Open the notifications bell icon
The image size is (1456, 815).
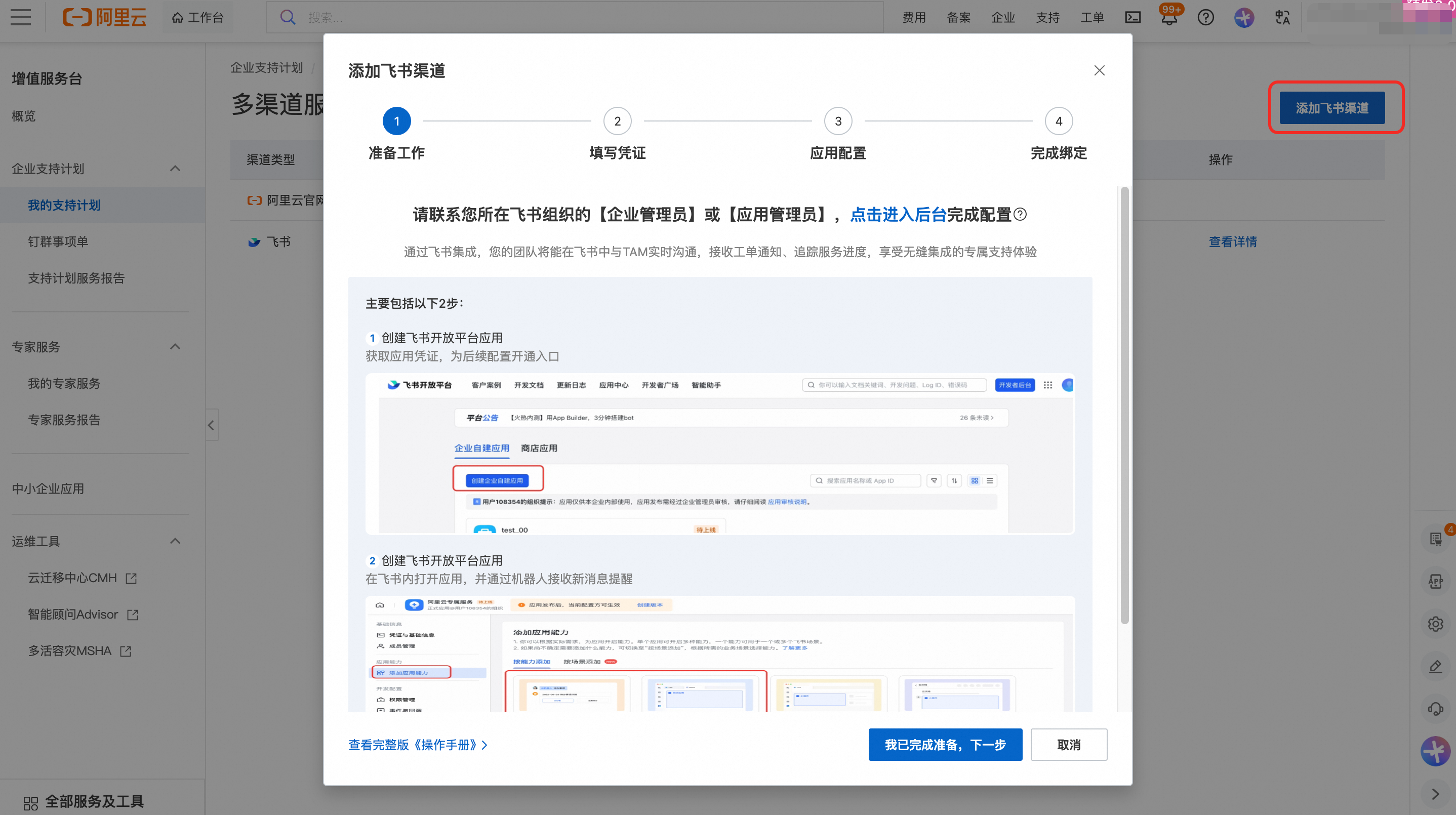click(x=1169, y=18)
